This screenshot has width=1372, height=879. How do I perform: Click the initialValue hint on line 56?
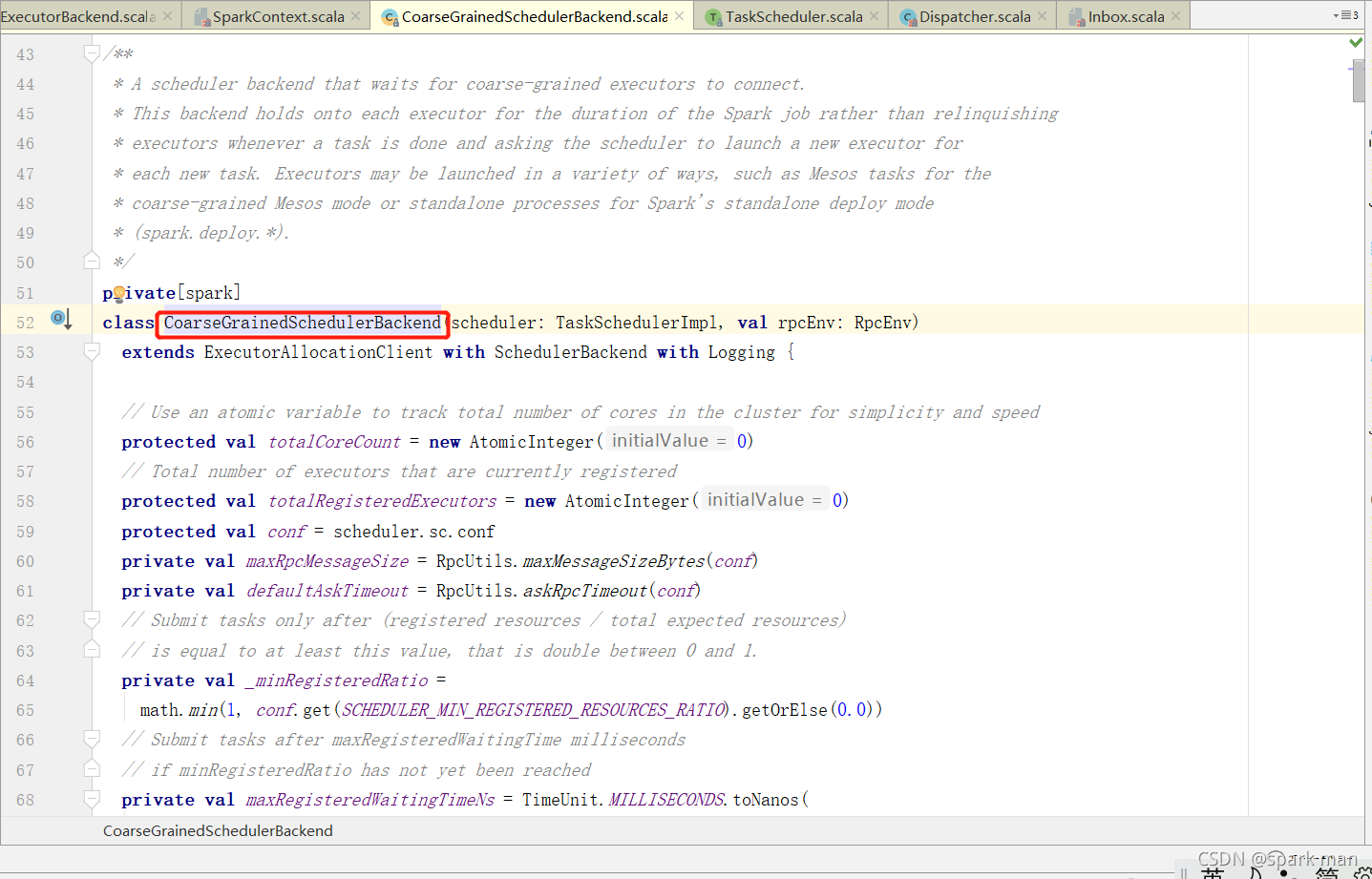tap(669, 441)
